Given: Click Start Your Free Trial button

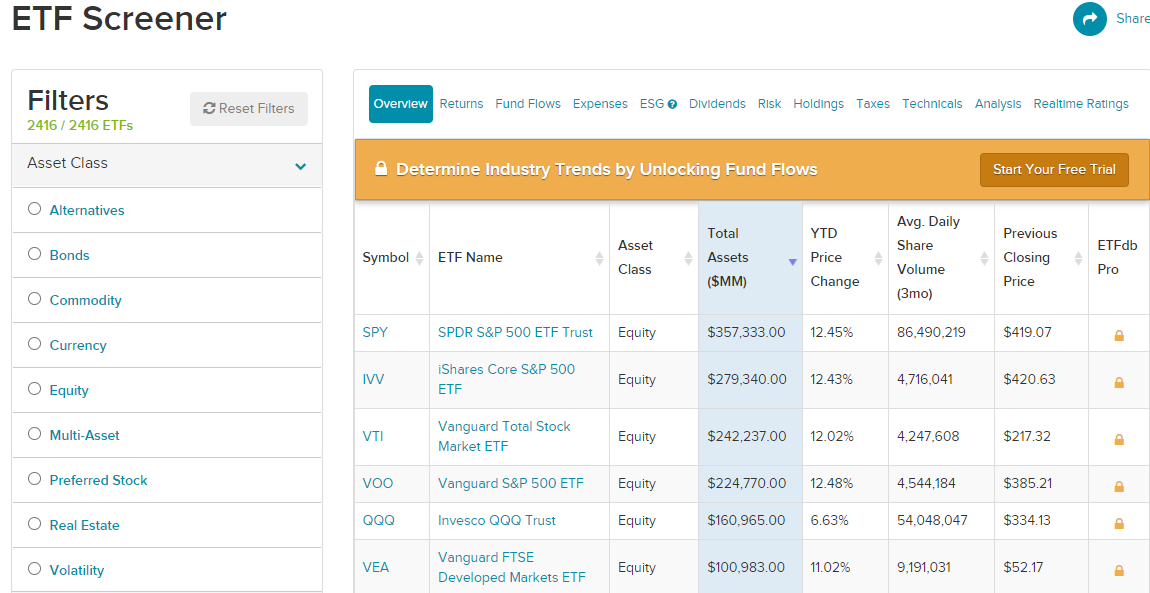Looking at the screenshot, I should (1054, 169).
